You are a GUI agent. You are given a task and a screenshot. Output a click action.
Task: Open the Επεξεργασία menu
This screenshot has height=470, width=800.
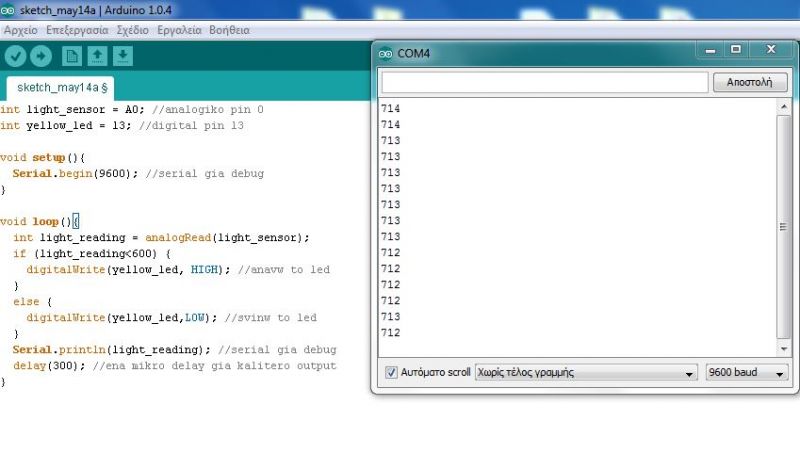[x=77, y=30]
